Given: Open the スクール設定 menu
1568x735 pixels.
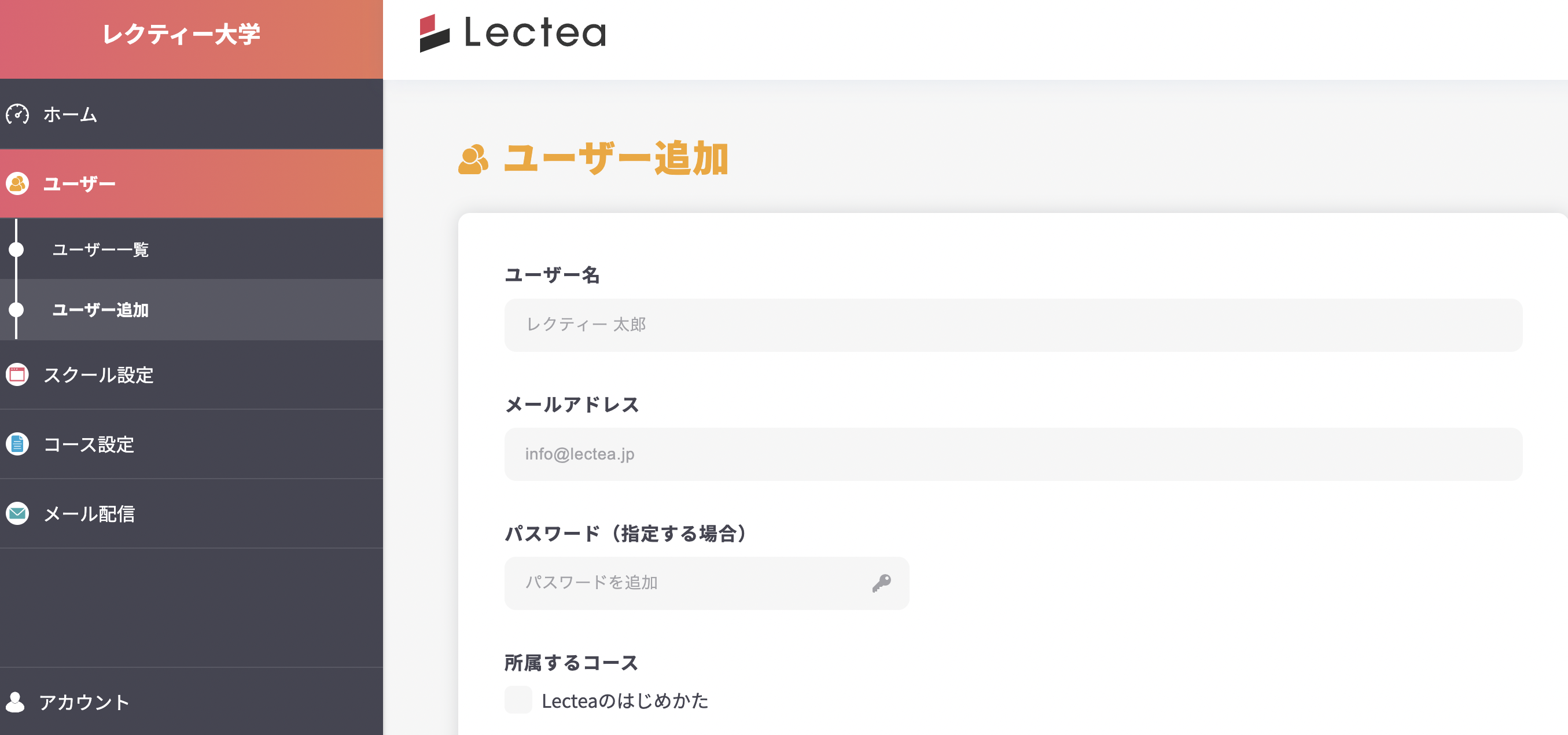Looking at the screenshot, I should (x=98, y=374).
